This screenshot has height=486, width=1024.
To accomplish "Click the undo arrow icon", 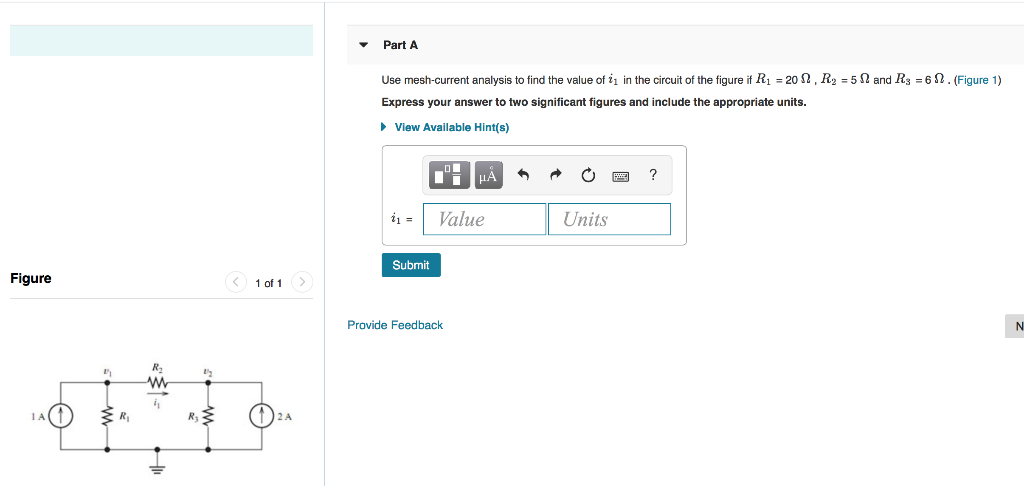I will (x=522, y=174).
